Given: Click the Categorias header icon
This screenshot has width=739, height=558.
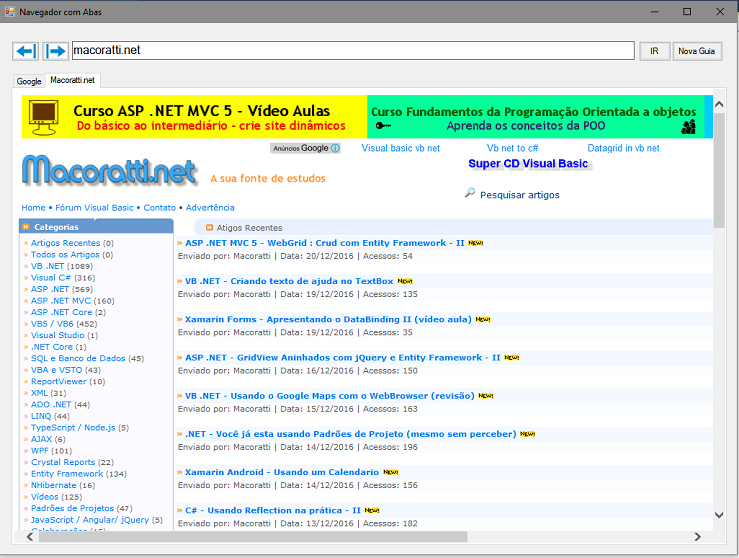Looking at the screenshot, I should [26, 227].
